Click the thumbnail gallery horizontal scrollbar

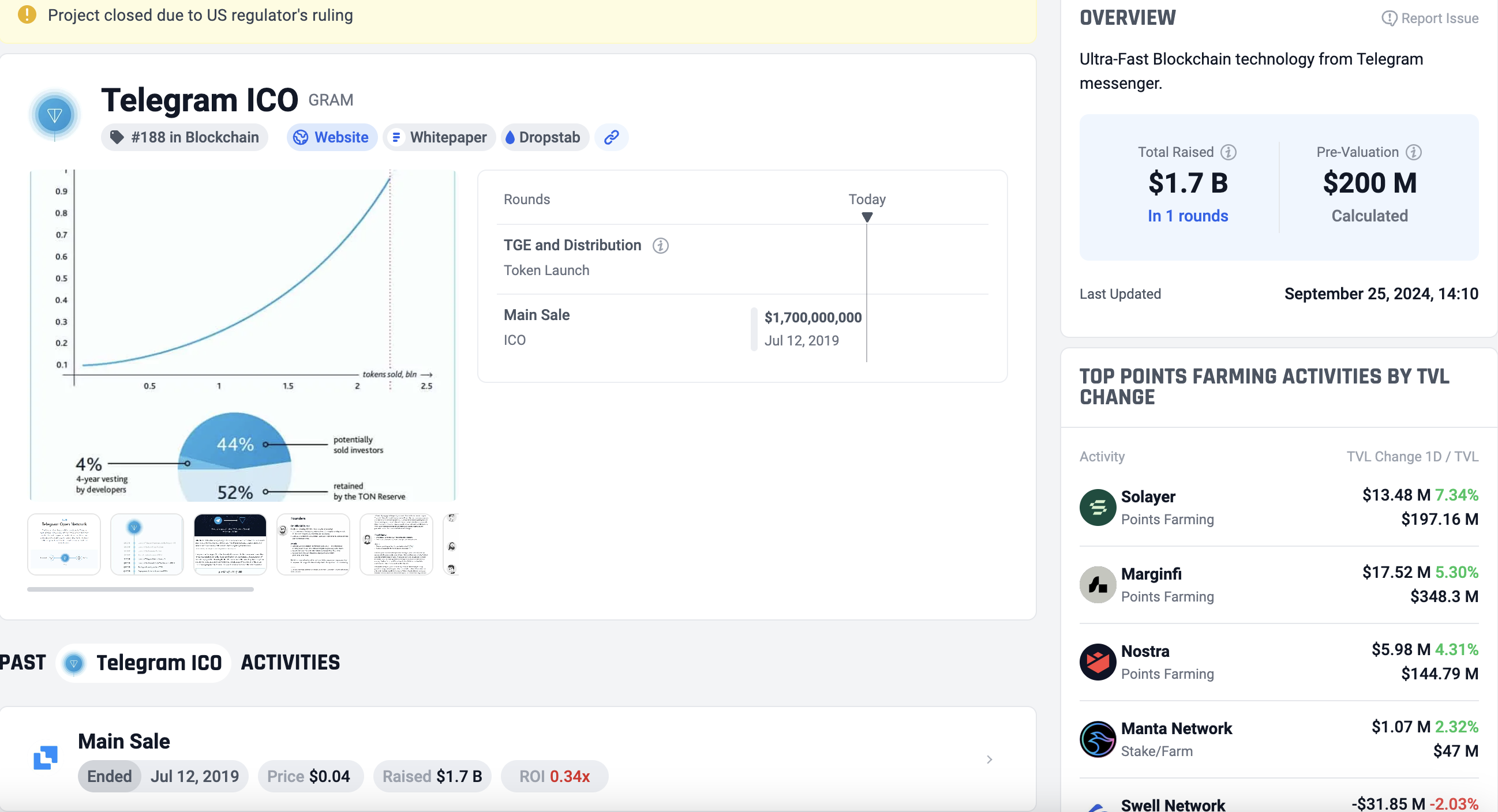pyautogui.click(x=140, y=589)
